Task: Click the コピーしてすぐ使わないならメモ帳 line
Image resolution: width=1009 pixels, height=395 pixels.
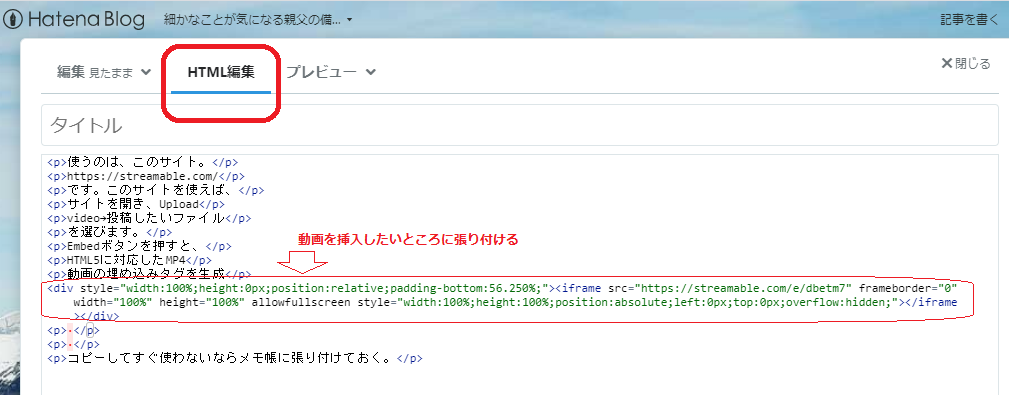Action: pyautogui.click(x=235, y=358)
